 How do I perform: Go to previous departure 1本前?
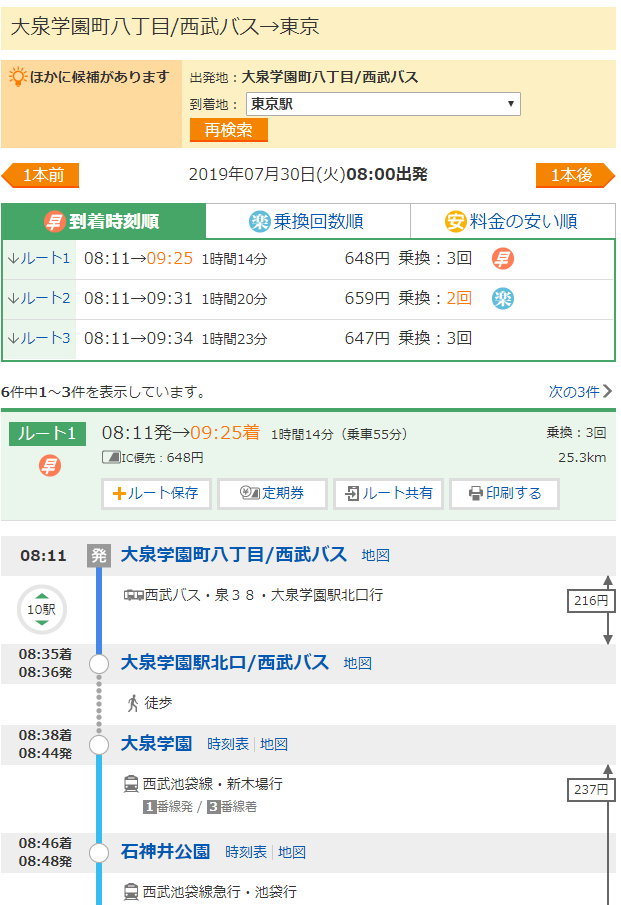pyautogui.click(x=40, y=175)
